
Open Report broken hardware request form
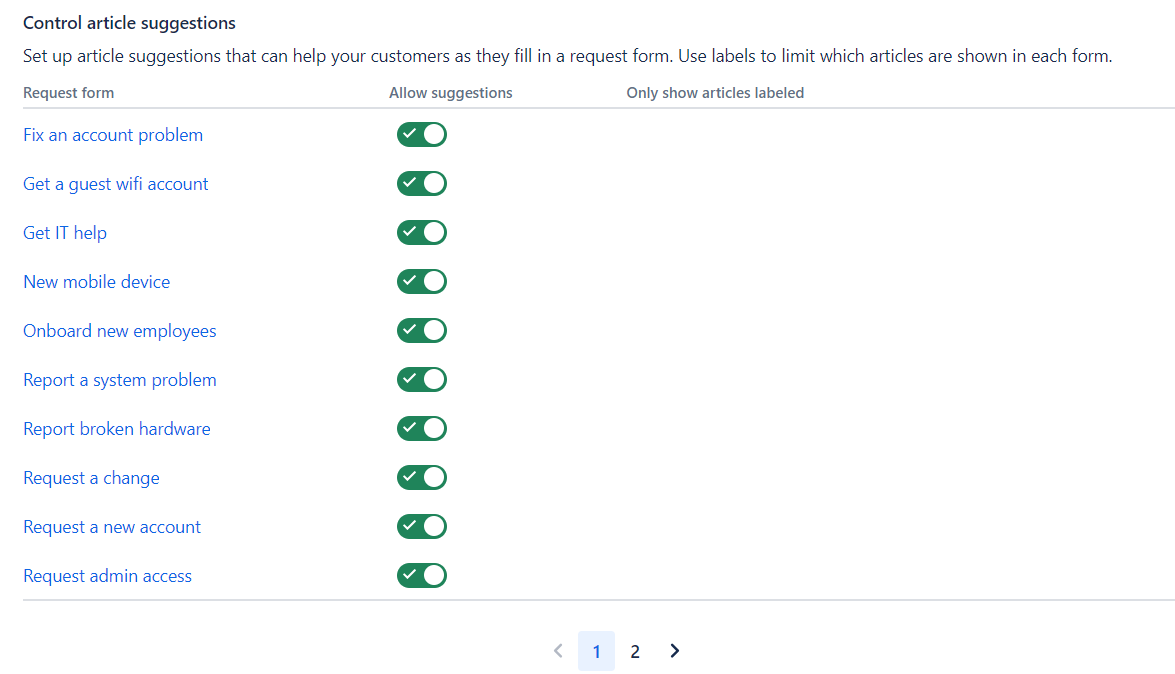point(117,429)
